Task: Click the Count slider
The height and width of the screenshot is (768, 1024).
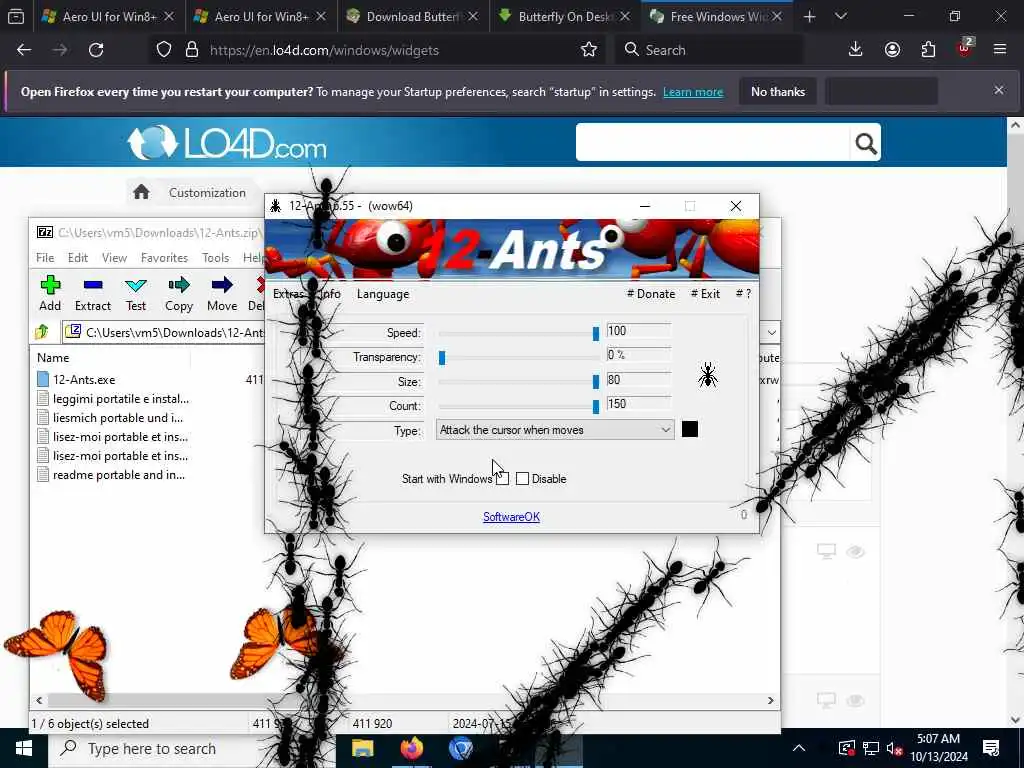Action: coord(519,406)
